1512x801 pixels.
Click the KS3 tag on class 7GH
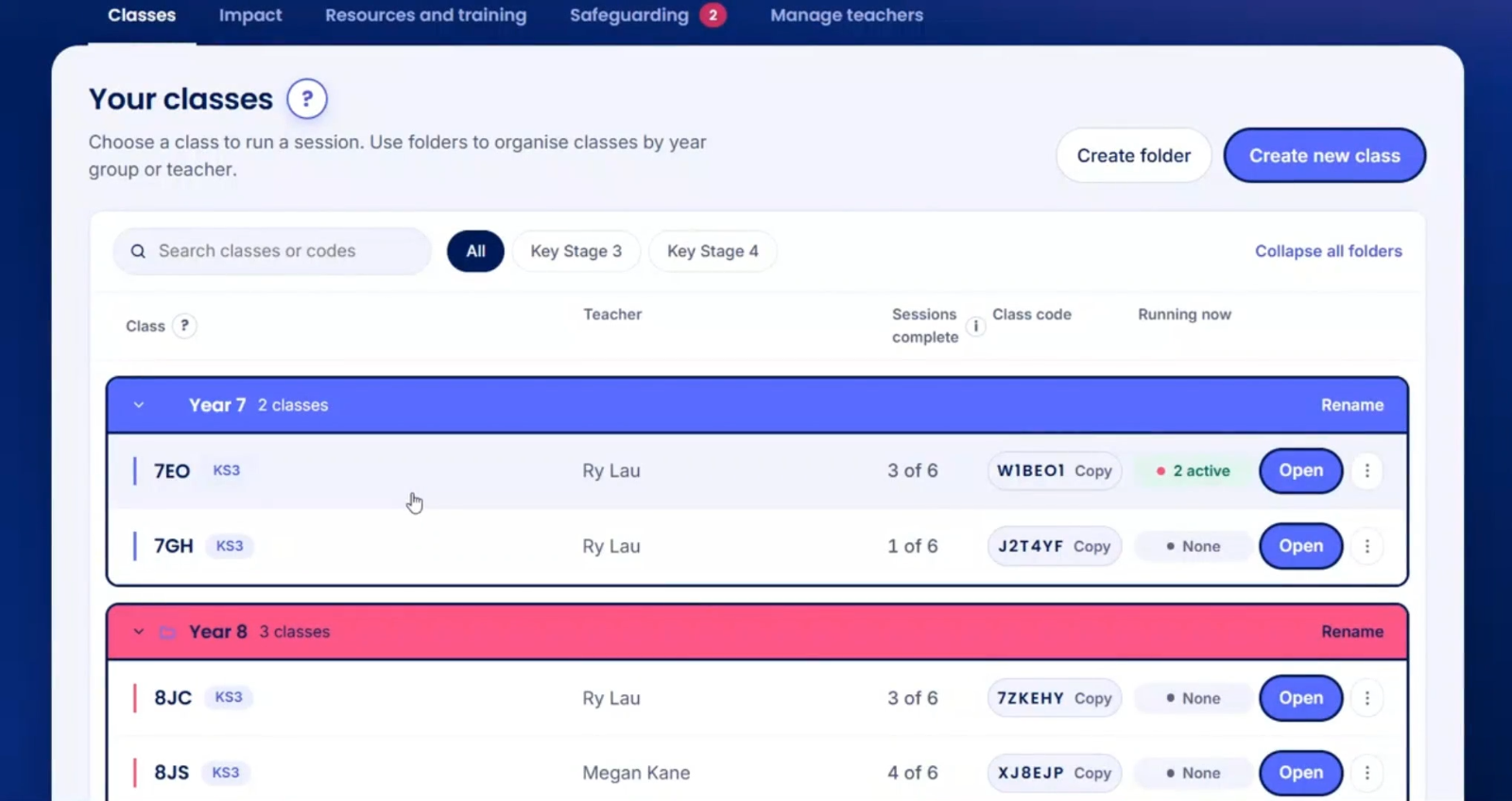coord(230,546)
